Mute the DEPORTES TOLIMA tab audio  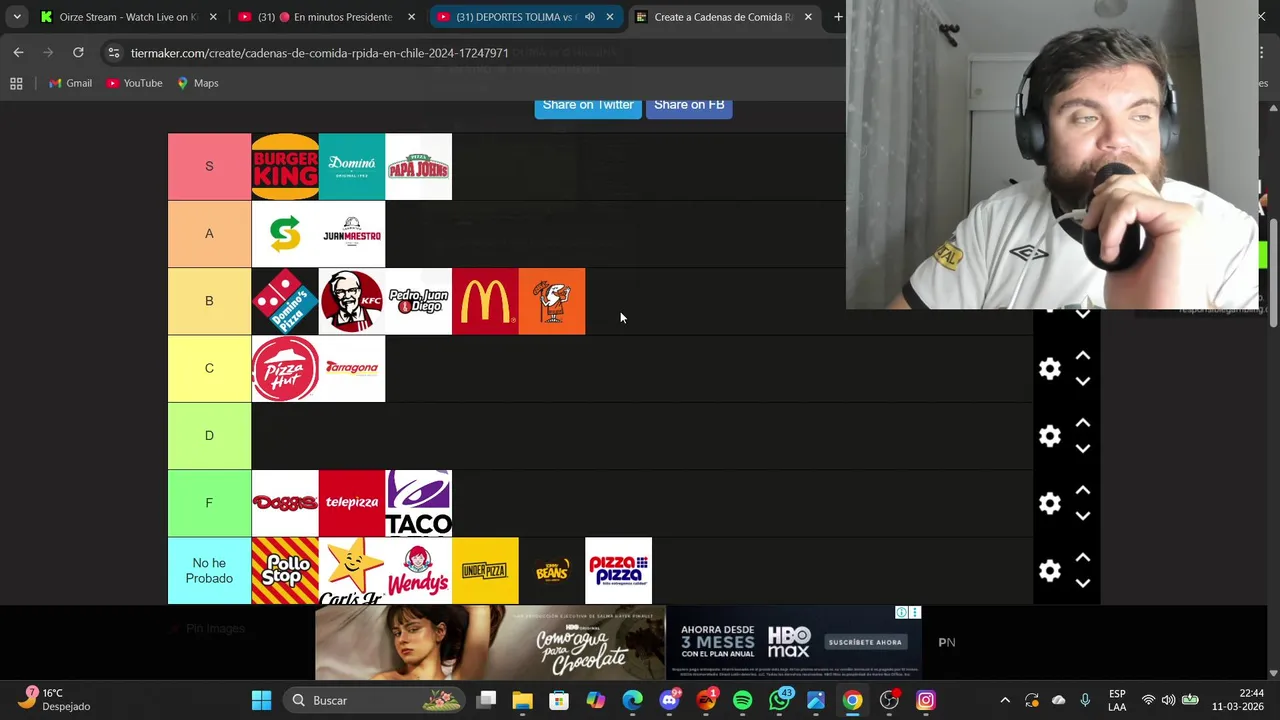(x=590, y=17)
